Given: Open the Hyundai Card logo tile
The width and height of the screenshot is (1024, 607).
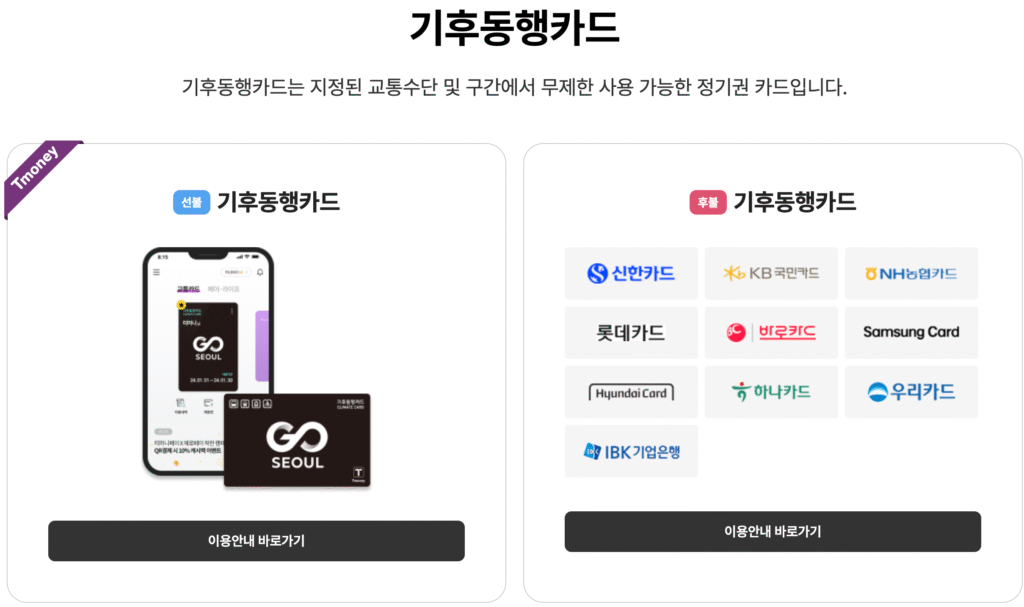Looking at the screenshot, I should [x=631, y=392].
